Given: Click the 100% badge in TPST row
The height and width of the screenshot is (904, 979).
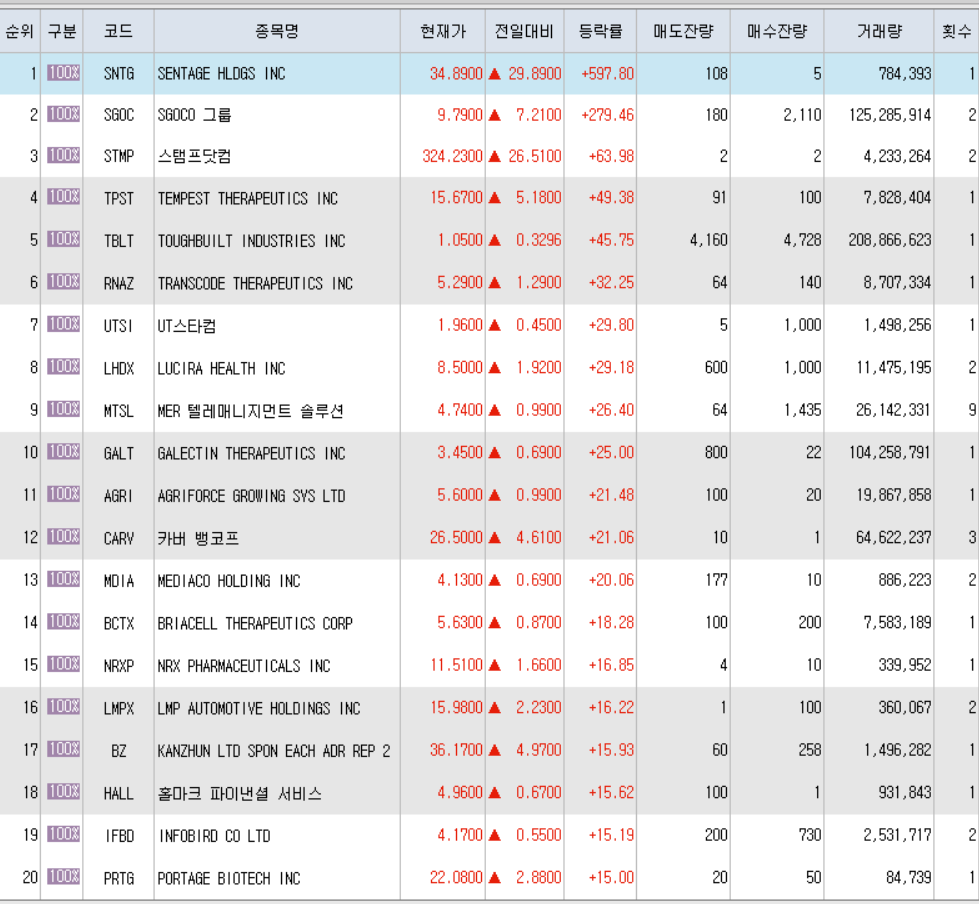Looking at the screenshot, I should tap(64, 197).
